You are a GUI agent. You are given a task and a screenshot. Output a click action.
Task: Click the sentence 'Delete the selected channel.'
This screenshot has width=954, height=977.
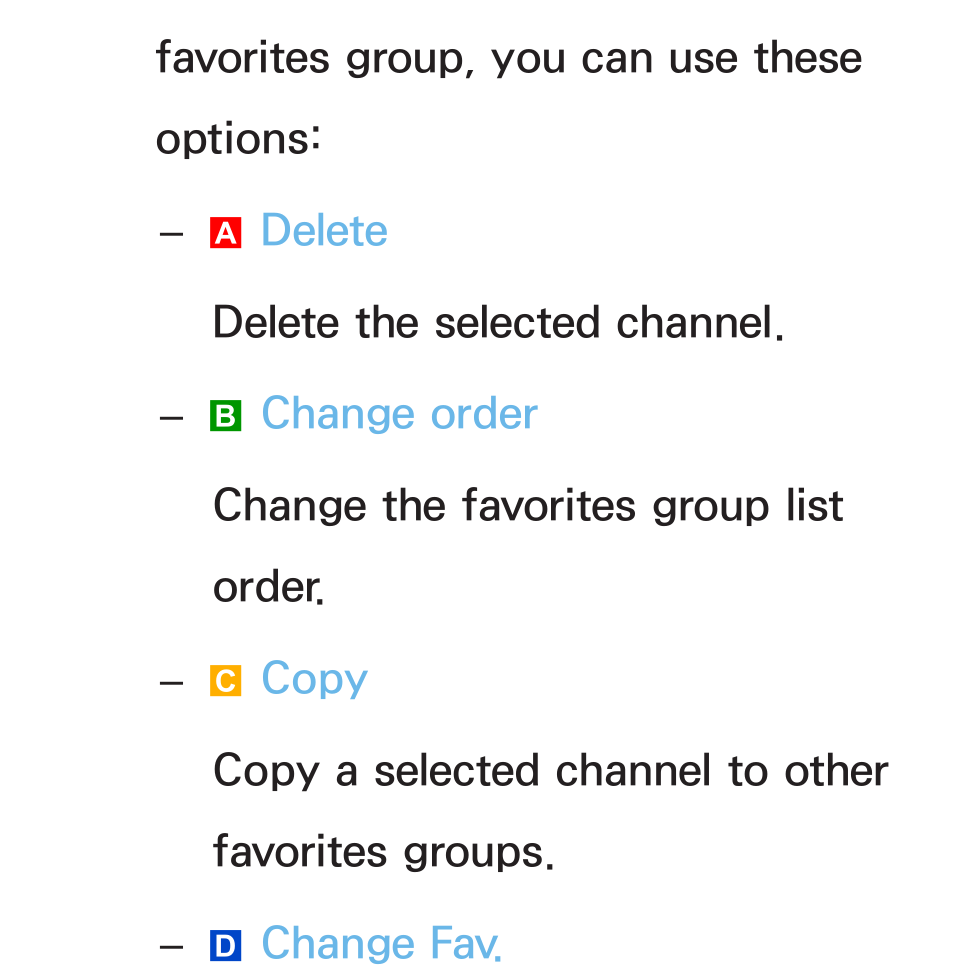(x=498, y=323)
